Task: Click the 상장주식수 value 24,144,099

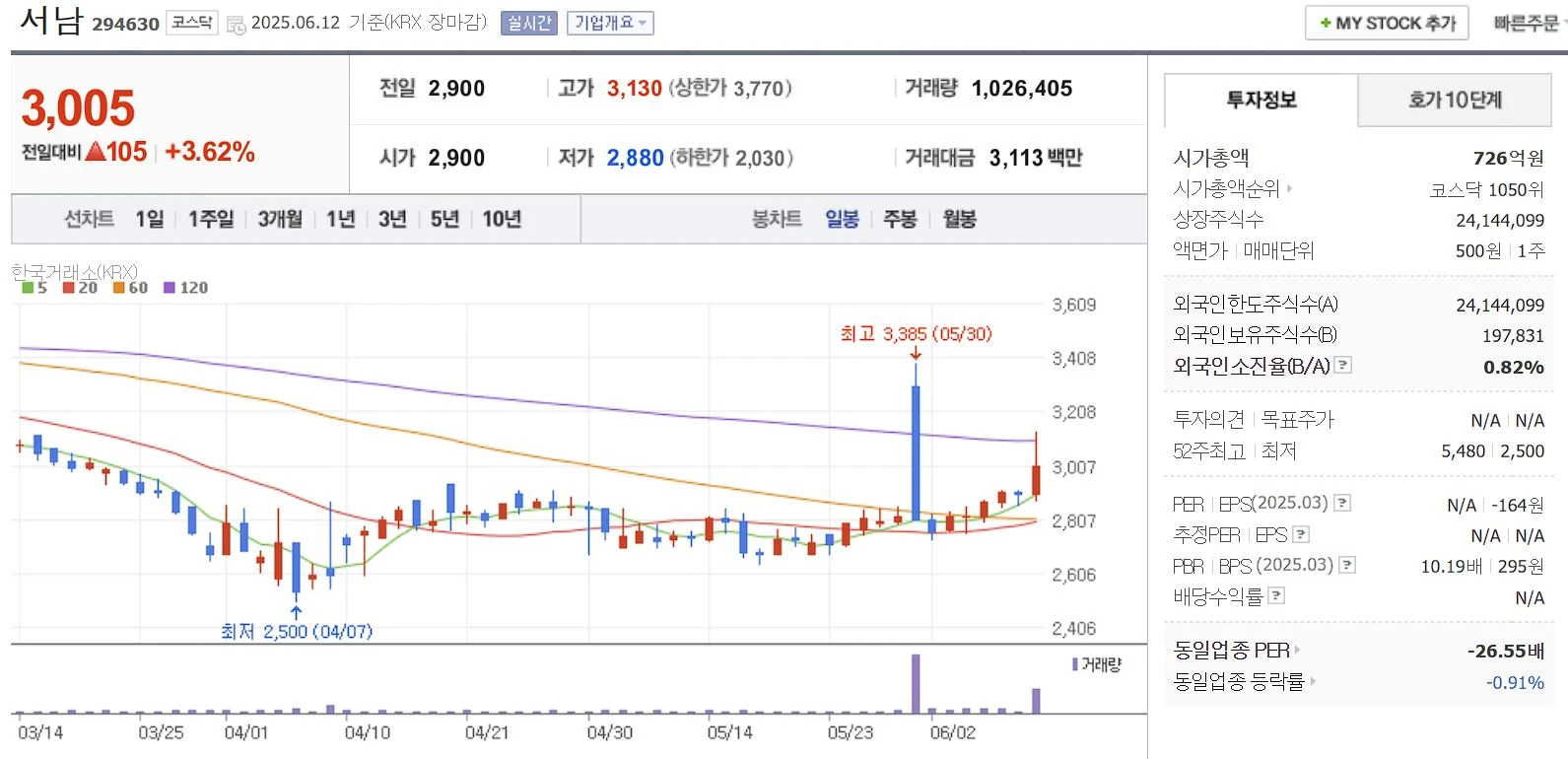Action: coord(1500,220)
